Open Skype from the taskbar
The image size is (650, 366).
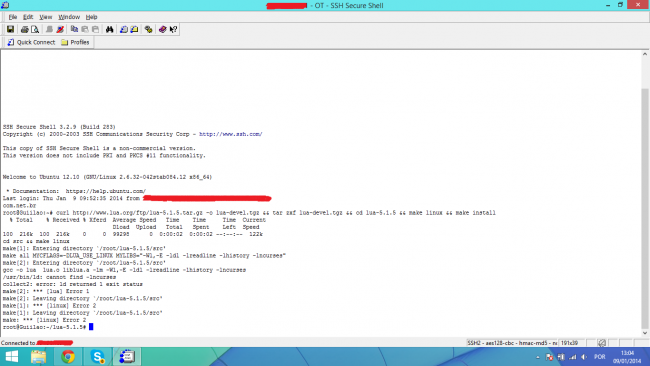click(97, 356)
